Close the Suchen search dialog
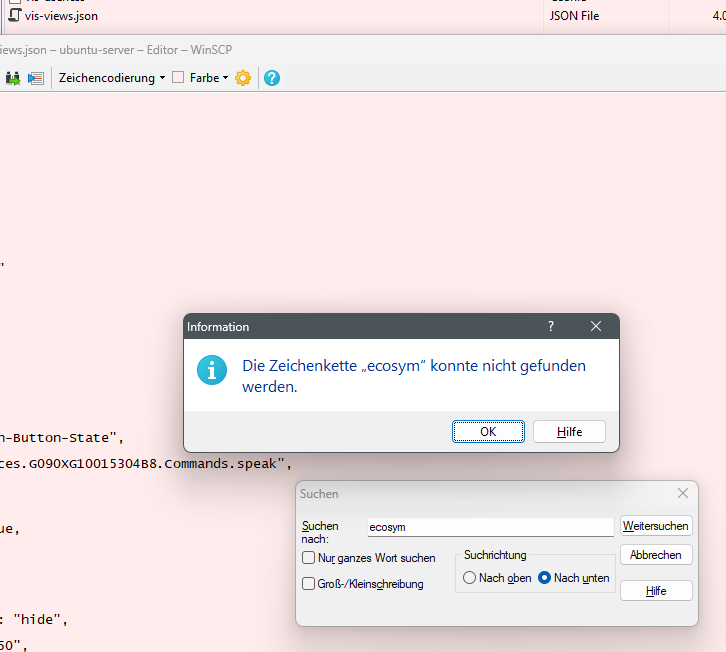 [683, 493]
